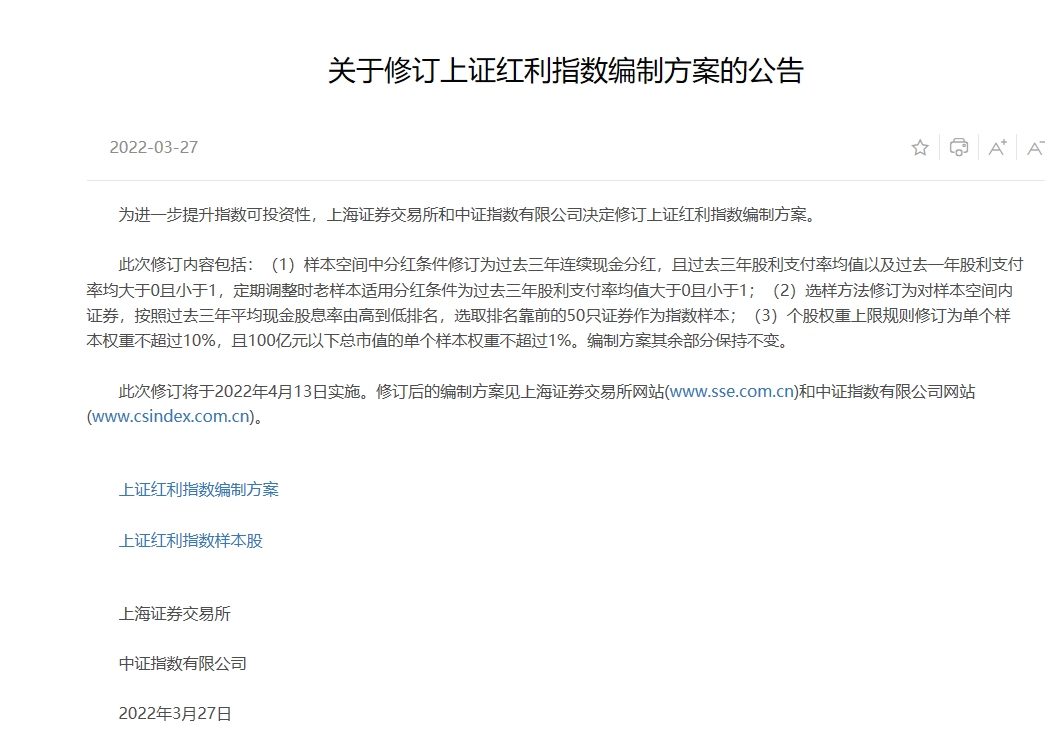
Task: Open the www.sse.com.cn link
Action: pyautogui.click(x=732, y=392)
